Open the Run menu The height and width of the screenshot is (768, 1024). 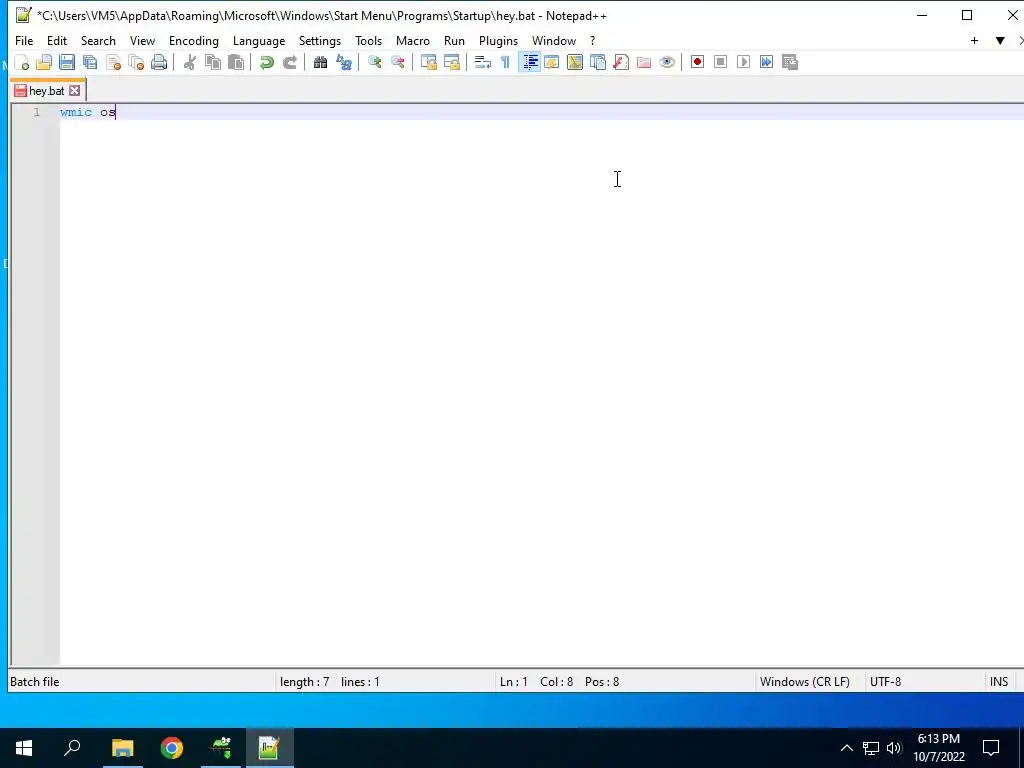point(455,40)
